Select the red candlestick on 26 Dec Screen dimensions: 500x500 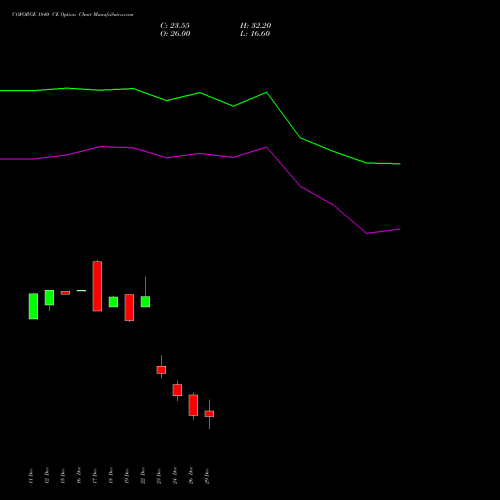pyautogui.click(x=193, y=405)
